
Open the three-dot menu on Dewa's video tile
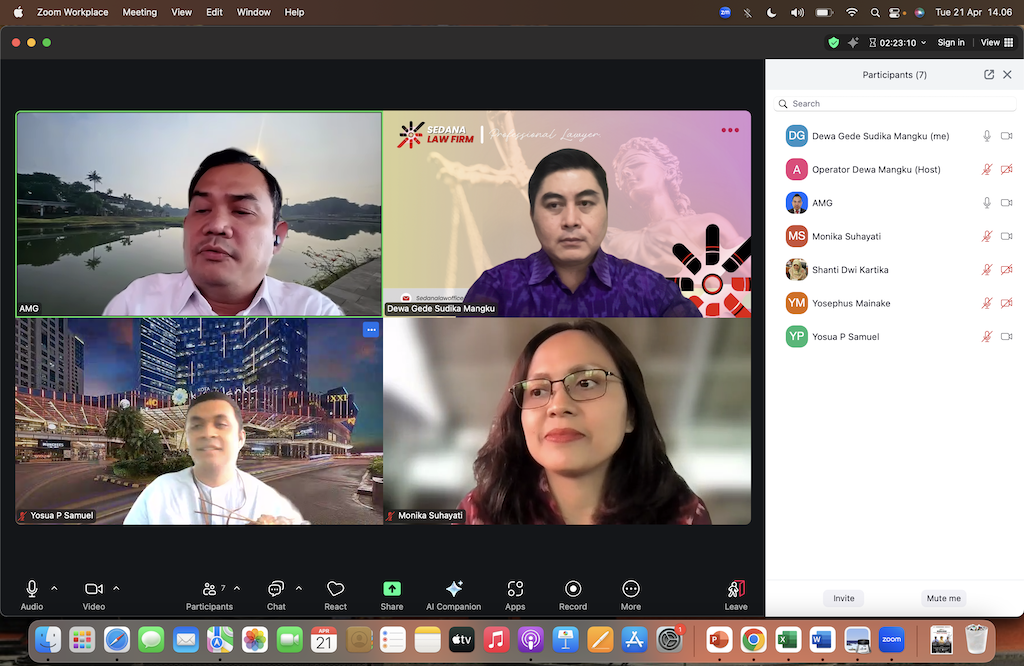point(730,130)
